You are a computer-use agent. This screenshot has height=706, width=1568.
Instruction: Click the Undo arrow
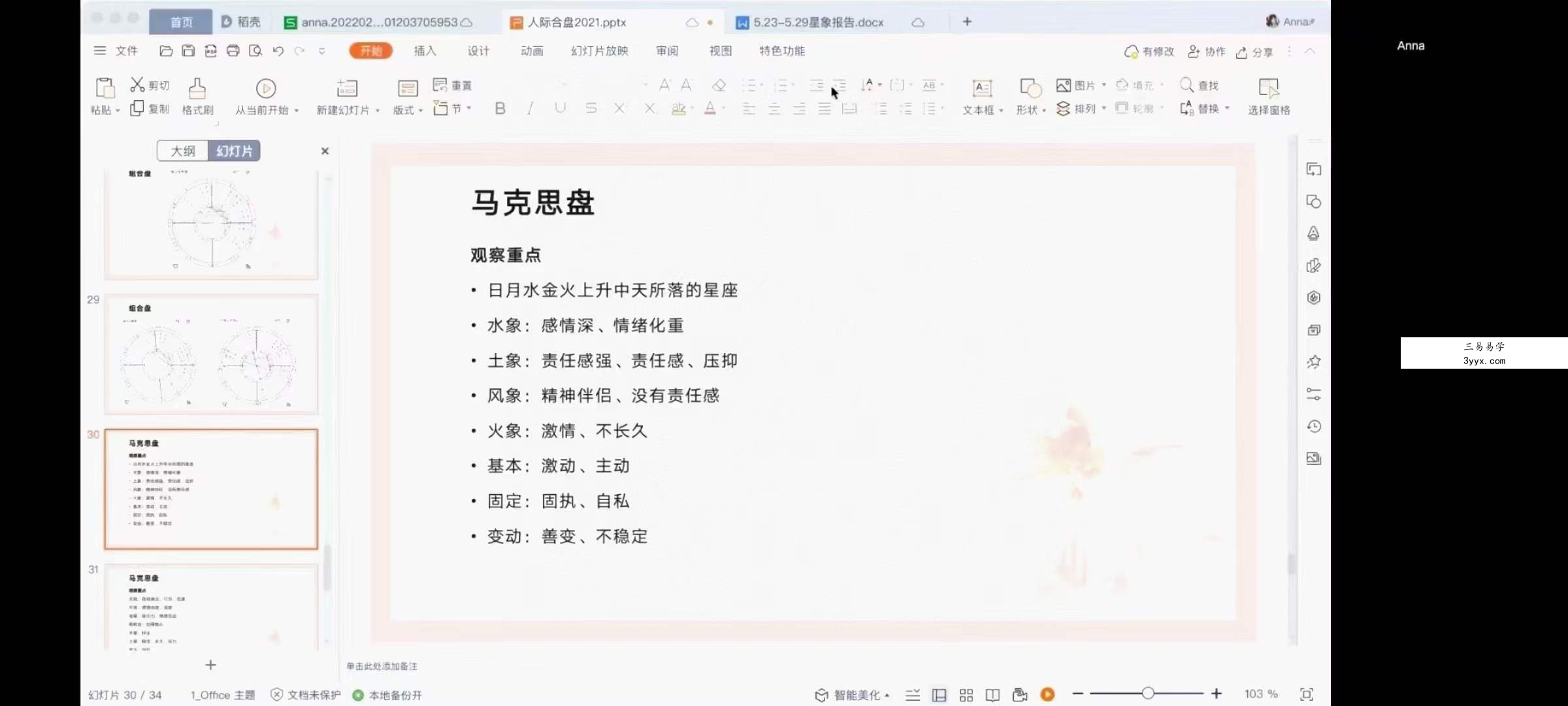click(278, 51)
